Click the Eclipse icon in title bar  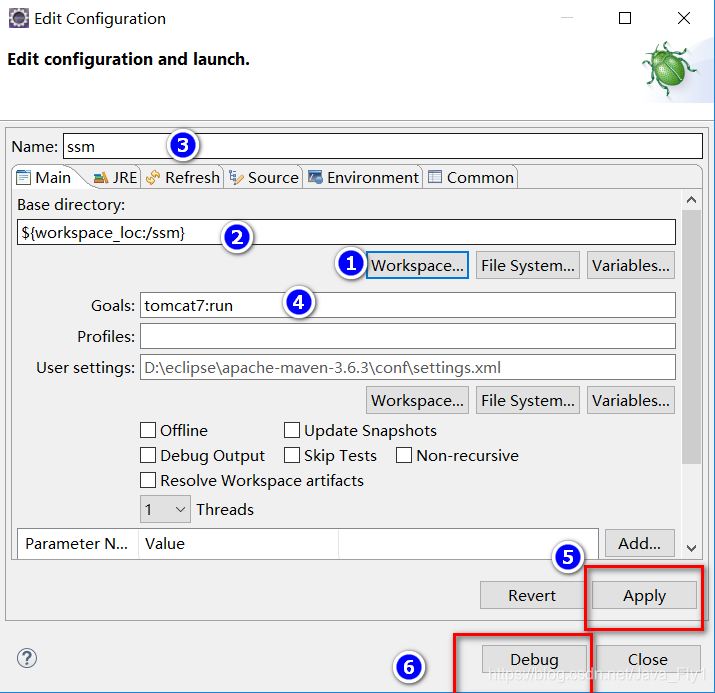(x=19, y=18)
